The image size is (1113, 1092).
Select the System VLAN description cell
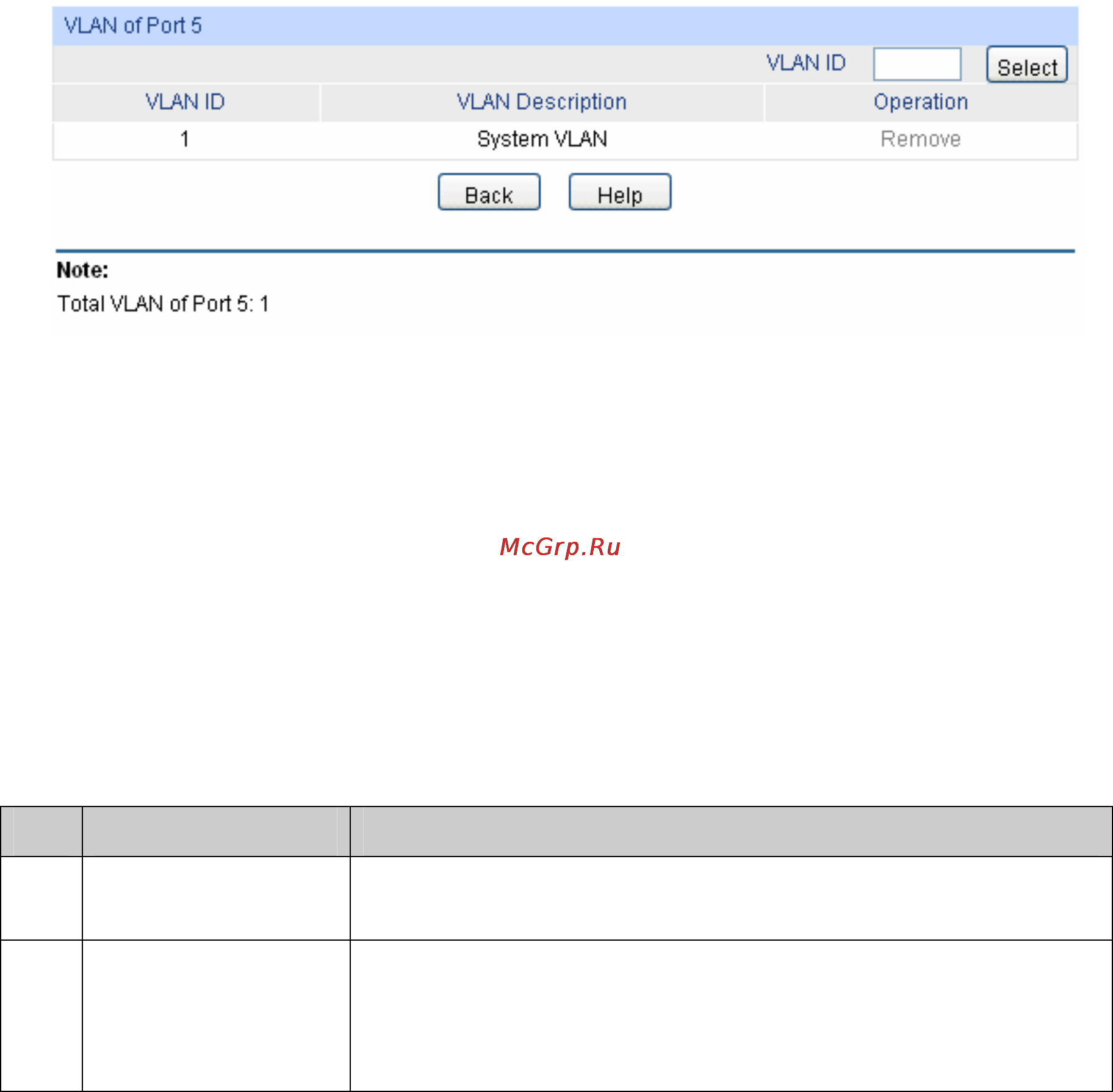(542, 139)
